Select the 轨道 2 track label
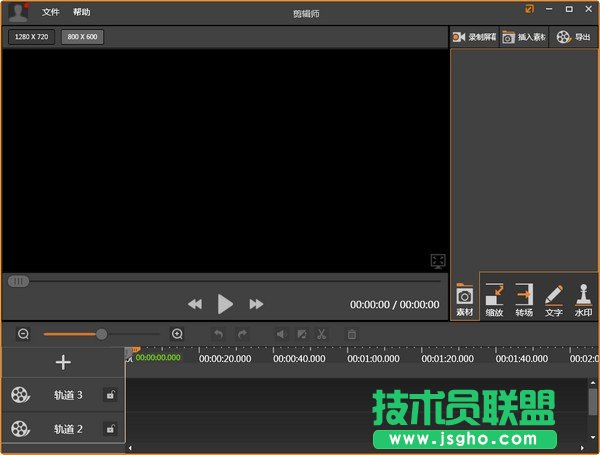The image size is (600, 455). click(x=68, y=429)
